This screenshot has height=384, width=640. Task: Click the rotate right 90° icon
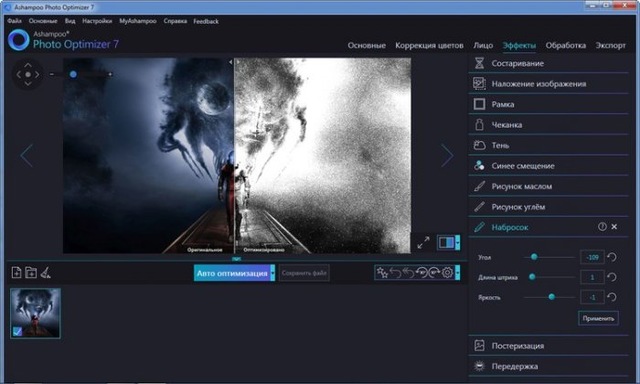click(x=434, y=272)
